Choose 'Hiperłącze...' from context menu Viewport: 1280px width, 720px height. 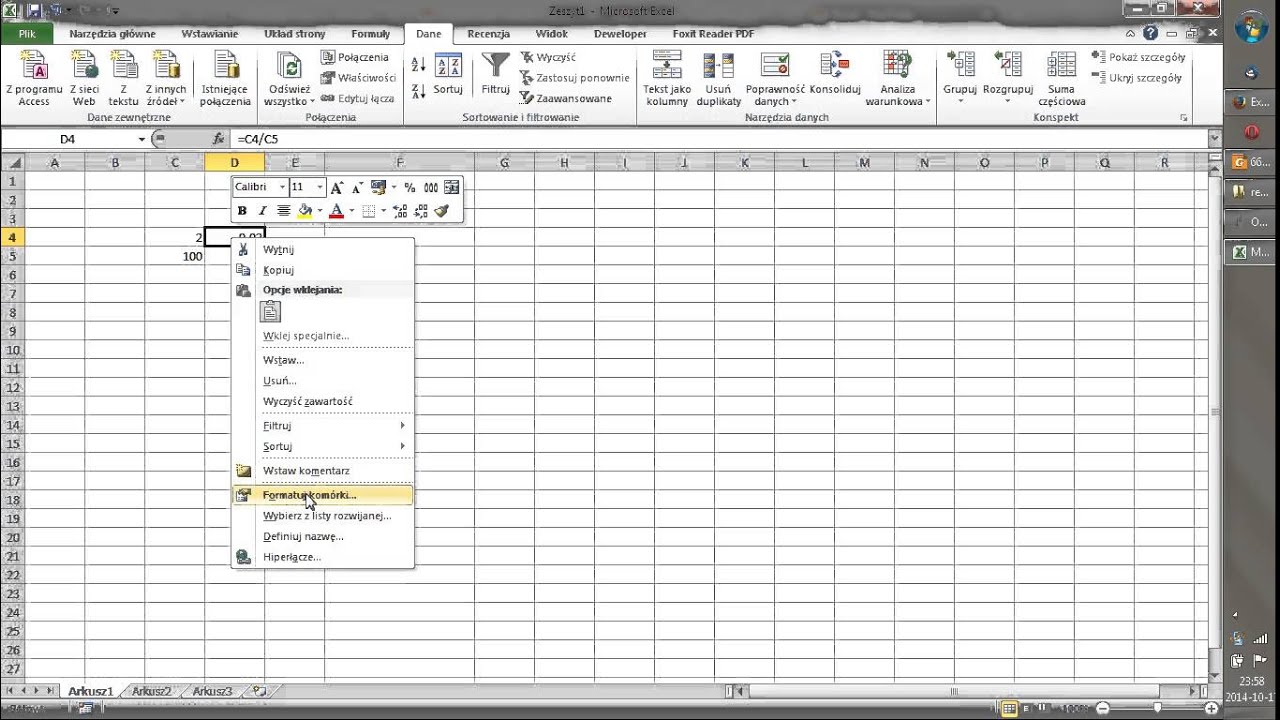click(323, 557)
